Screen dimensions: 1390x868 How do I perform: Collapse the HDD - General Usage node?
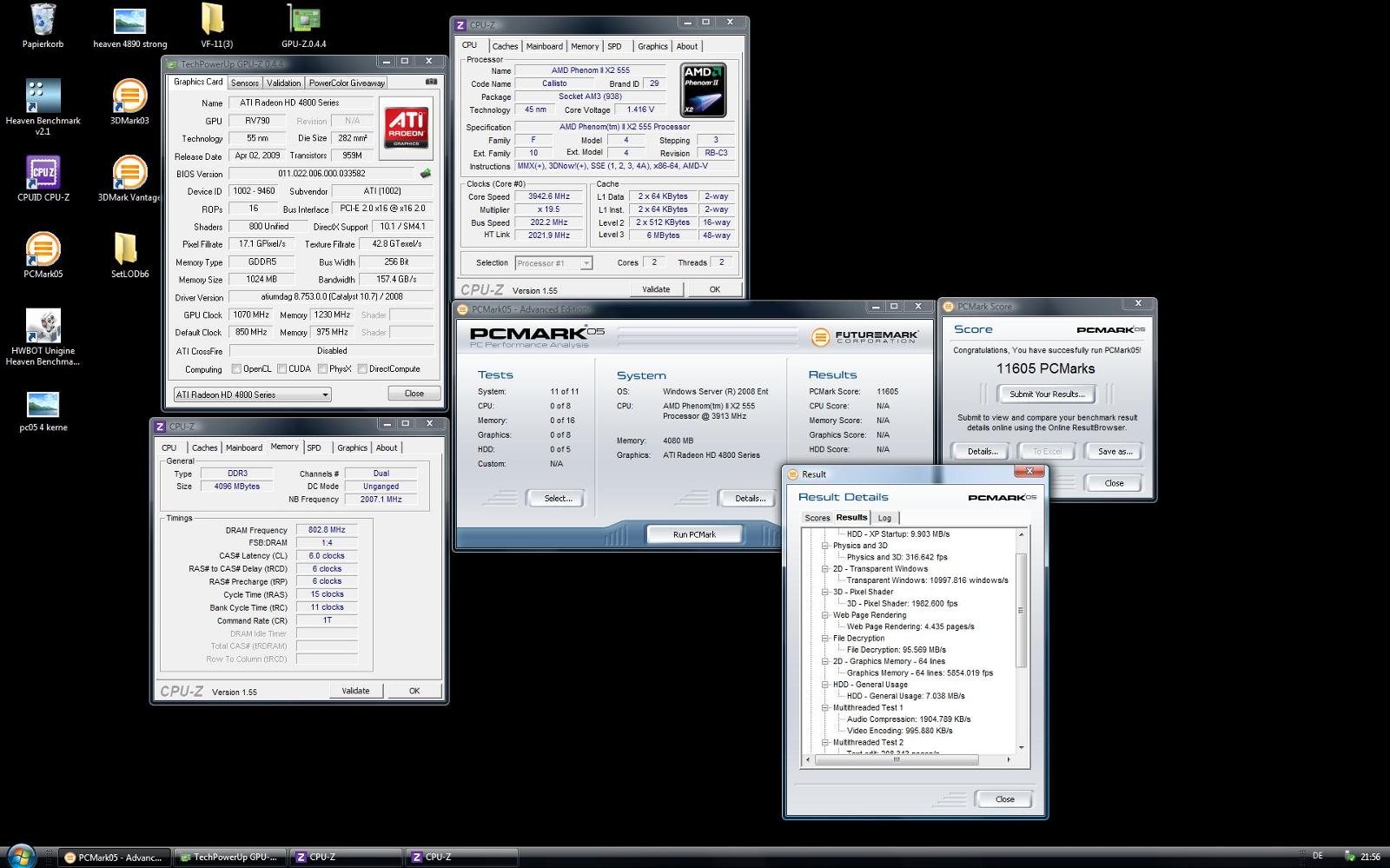click(x=825, y=685)
